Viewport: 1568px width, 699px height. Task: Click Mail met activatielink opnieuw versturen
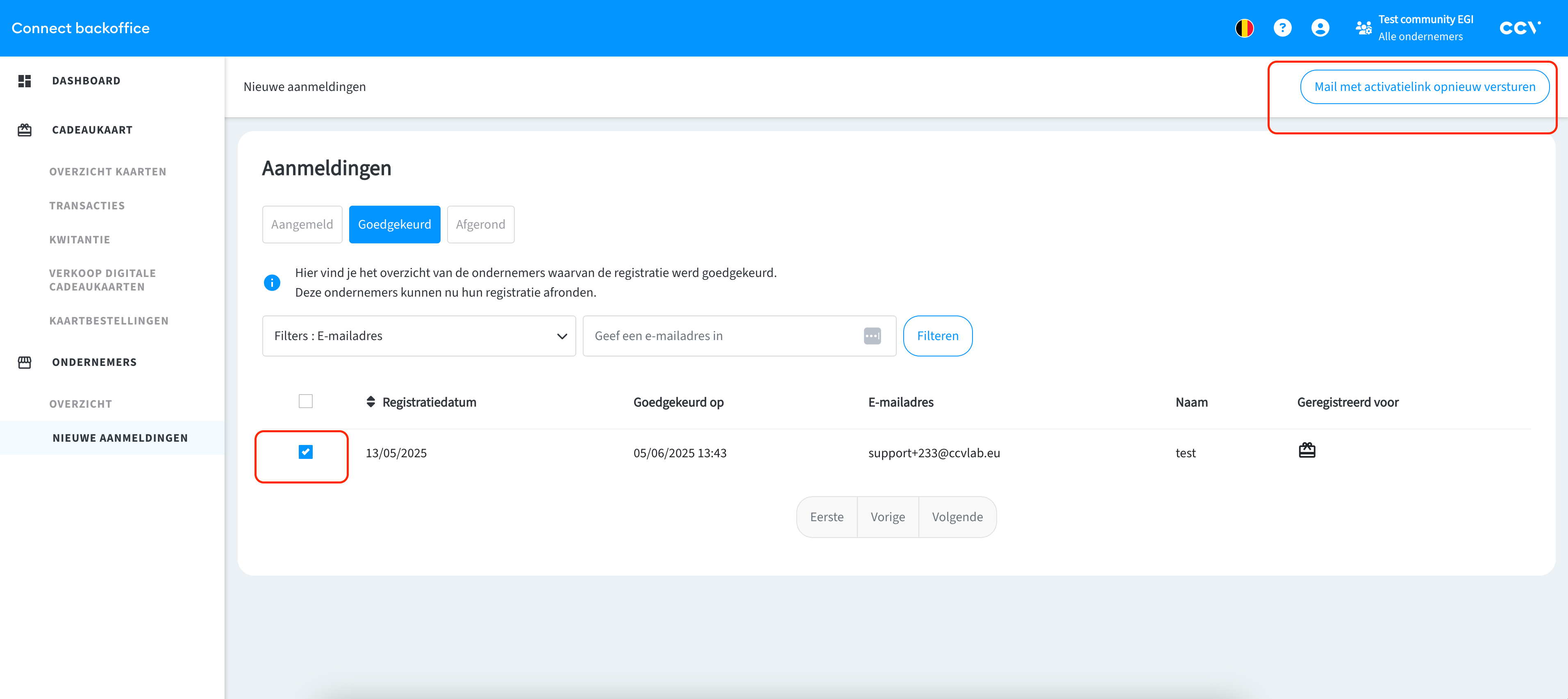coord(1424,87)
